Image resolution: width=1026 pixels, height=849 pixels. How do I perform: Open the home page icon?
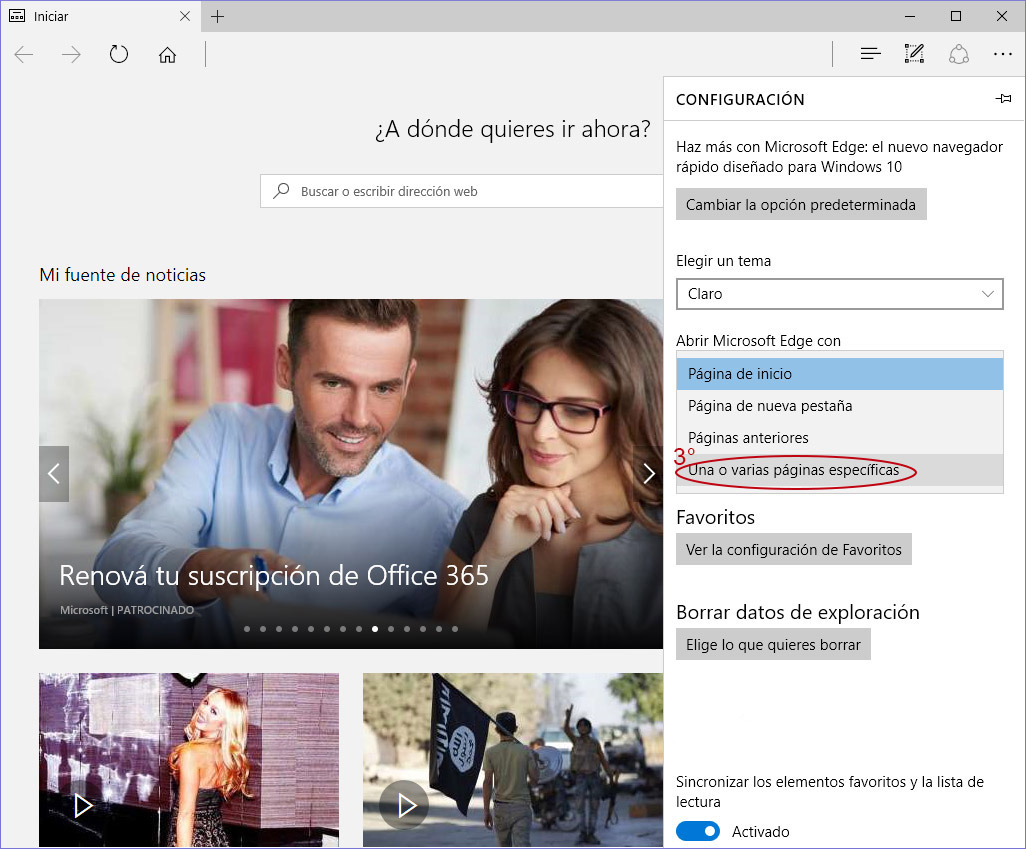click(168, 54)
